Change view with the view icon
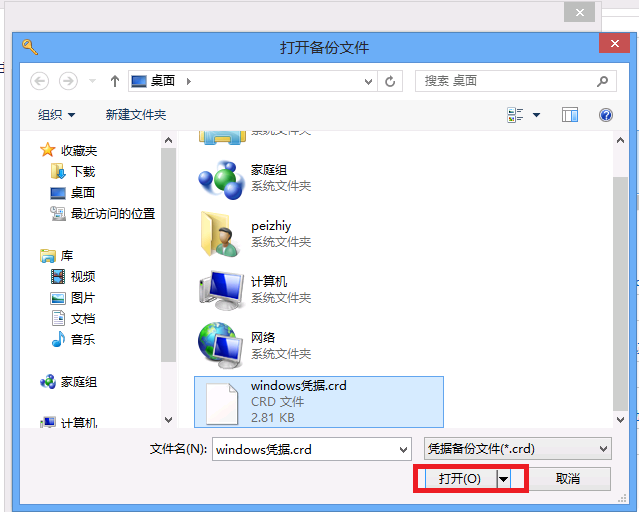Image resolution: width=639 pixels, height=512 pixels. (515, 115)
